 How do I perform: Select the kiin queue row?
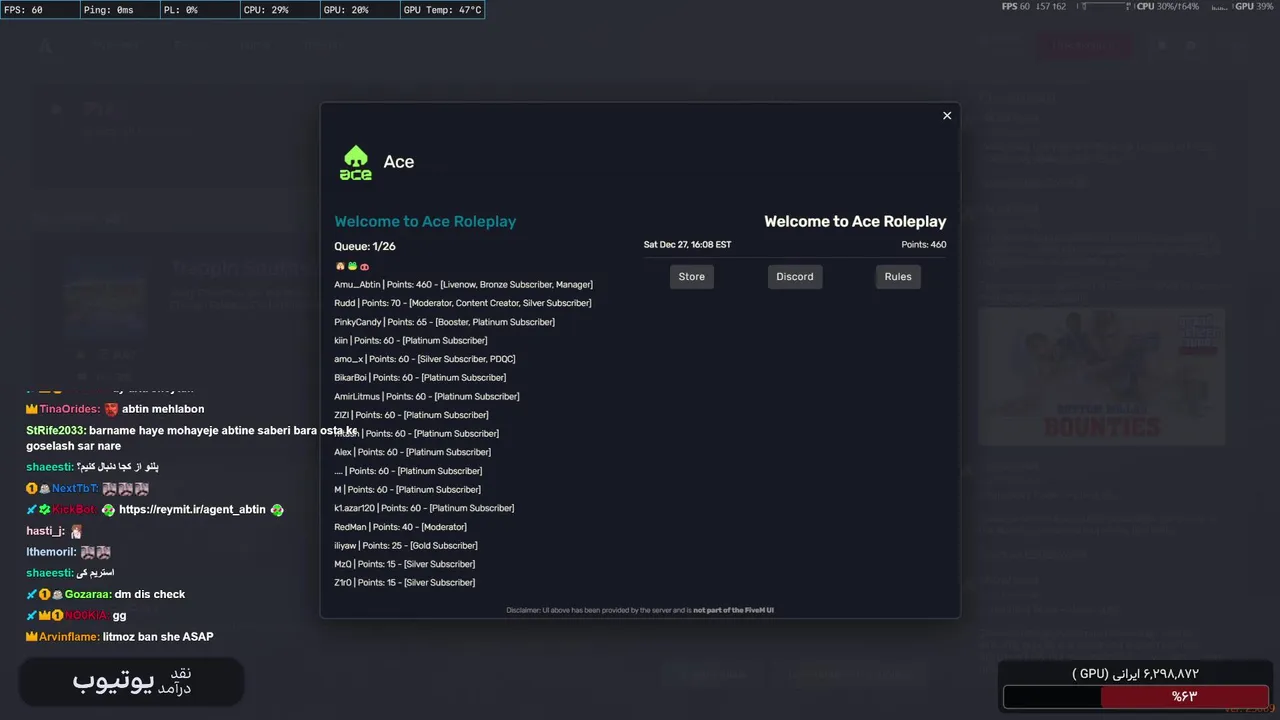point(411,341)
